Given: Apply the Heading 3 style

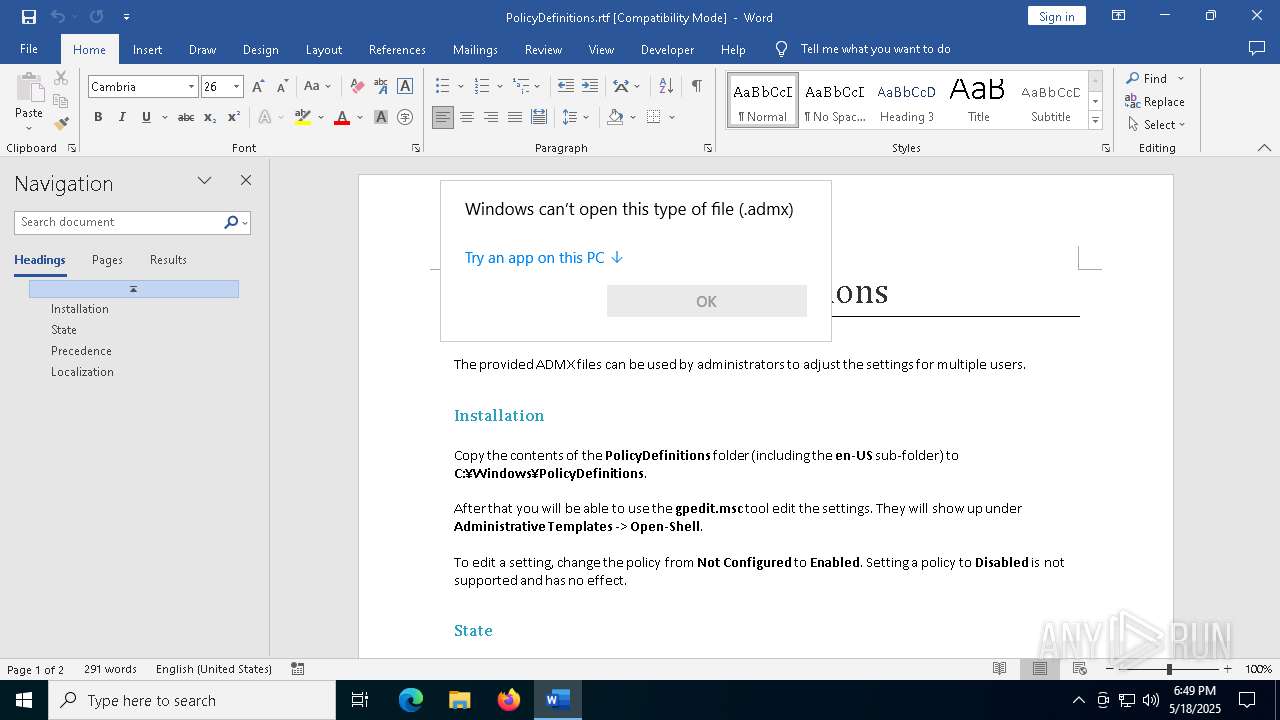Looking at the screenshot, I should 907,100.
